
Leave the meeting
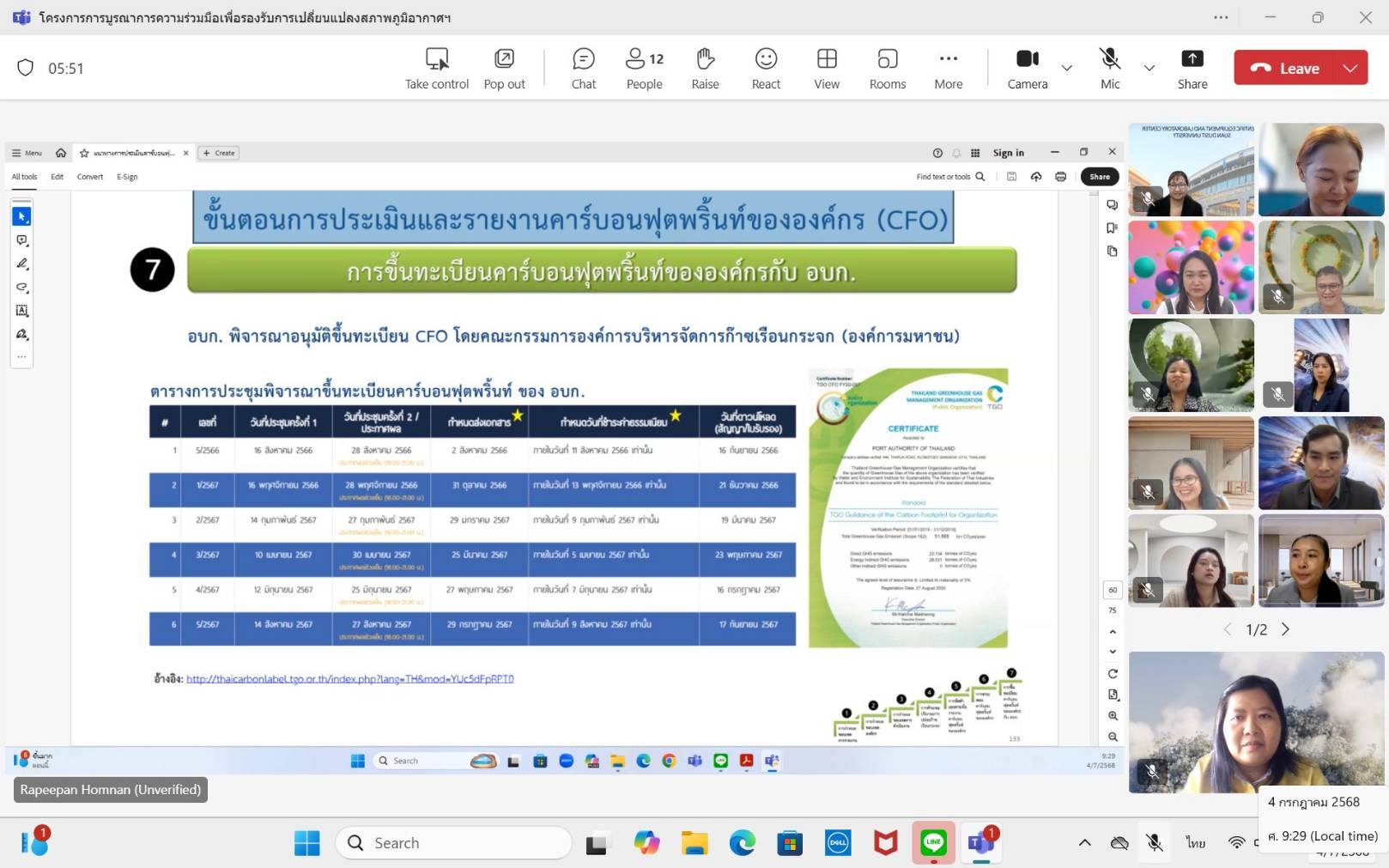coord(1284,68)
